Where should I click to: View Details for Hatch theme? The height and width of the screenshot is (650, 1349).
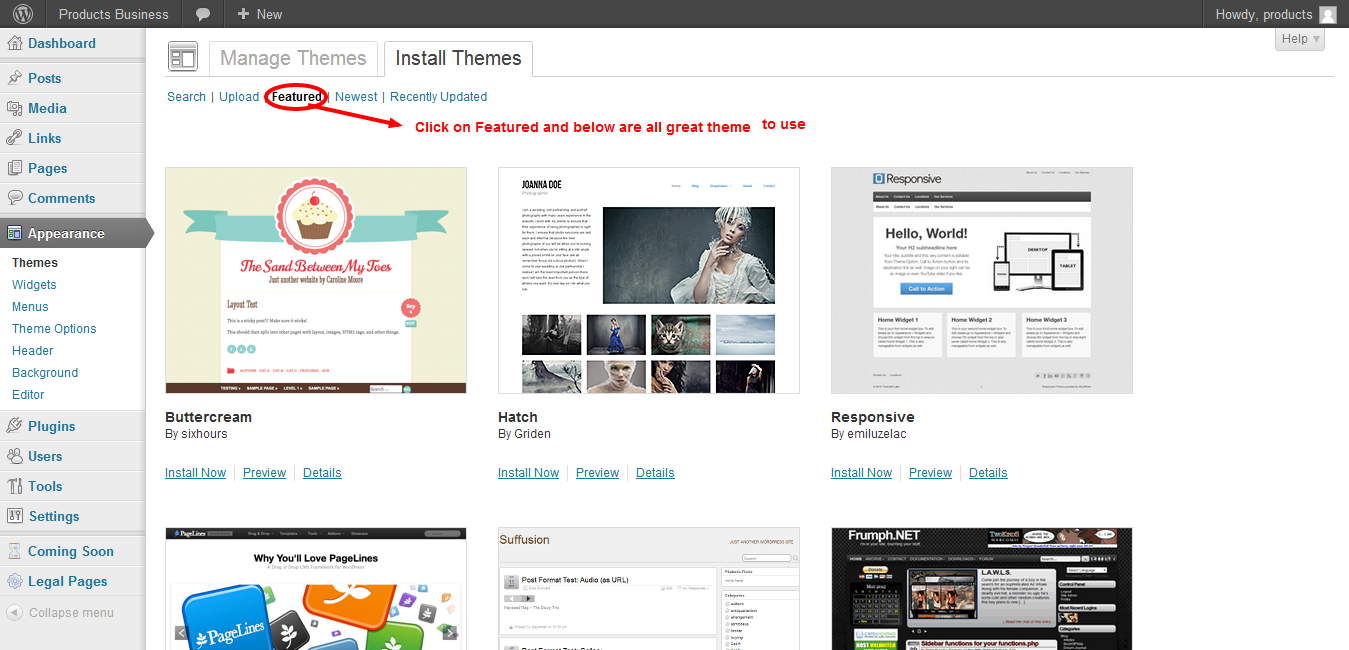(655, 473)
